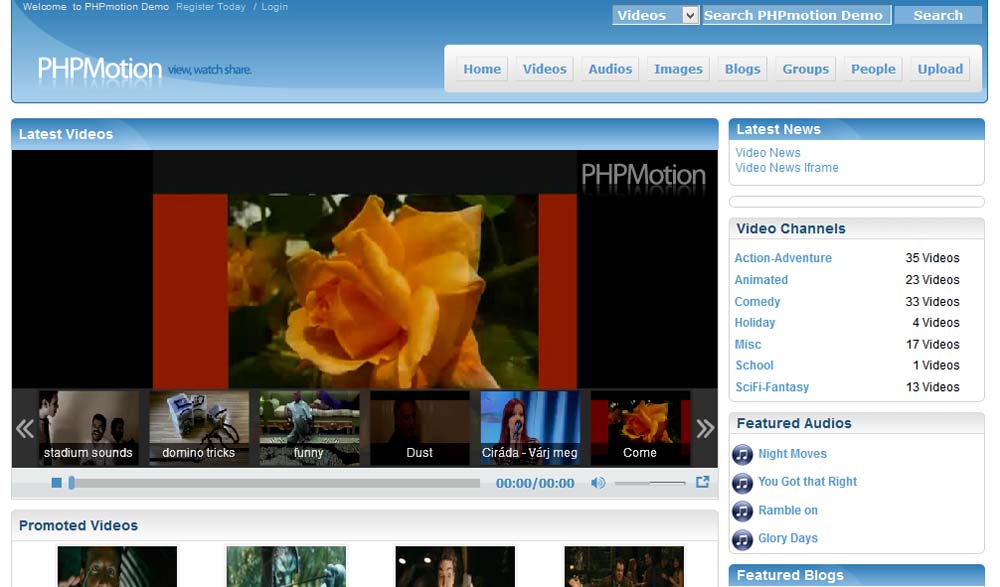The image size is (1000, 587).
Task: Browse the SciFi-Fantasy channel
Action: (x=772, y=387)
